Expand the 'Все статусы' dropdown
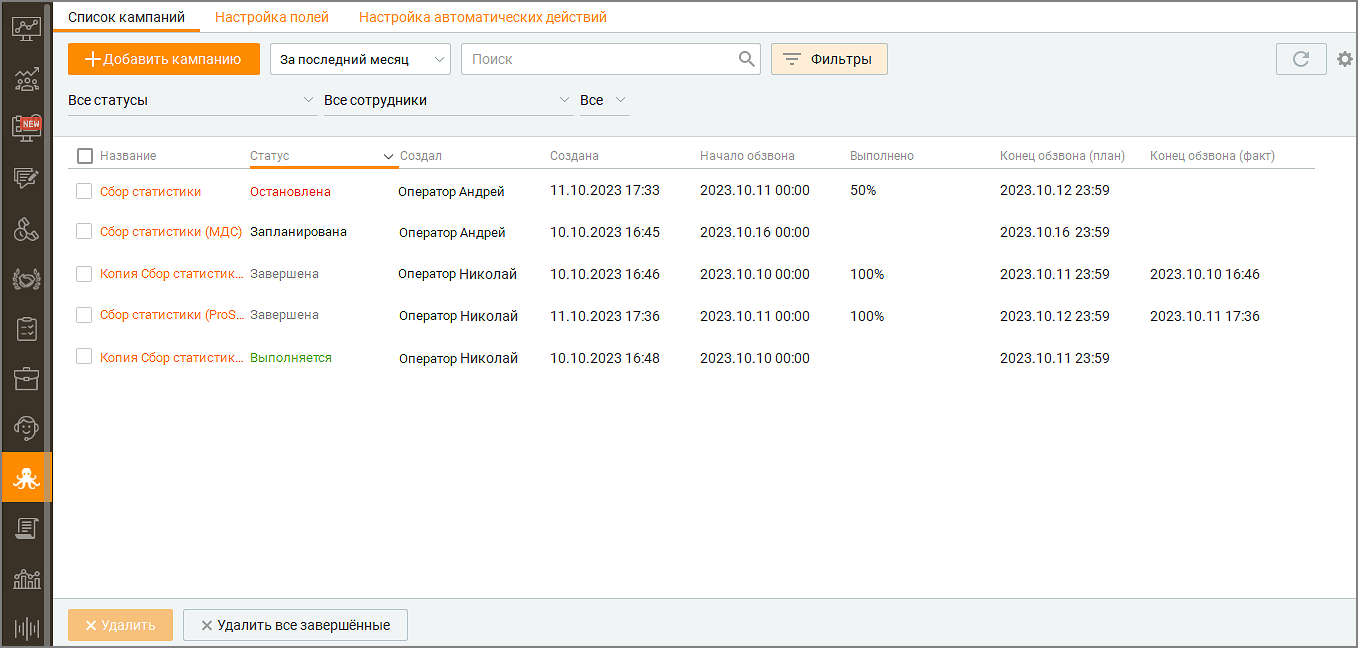Image resolution: width=1358 pixels, height=648 pixels. click(x=192, y=101)
